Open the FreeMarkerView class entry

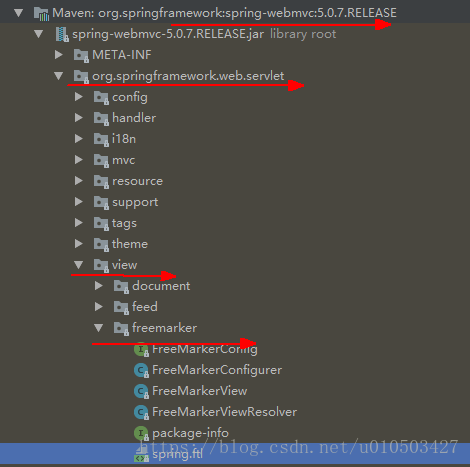point(199,391)
